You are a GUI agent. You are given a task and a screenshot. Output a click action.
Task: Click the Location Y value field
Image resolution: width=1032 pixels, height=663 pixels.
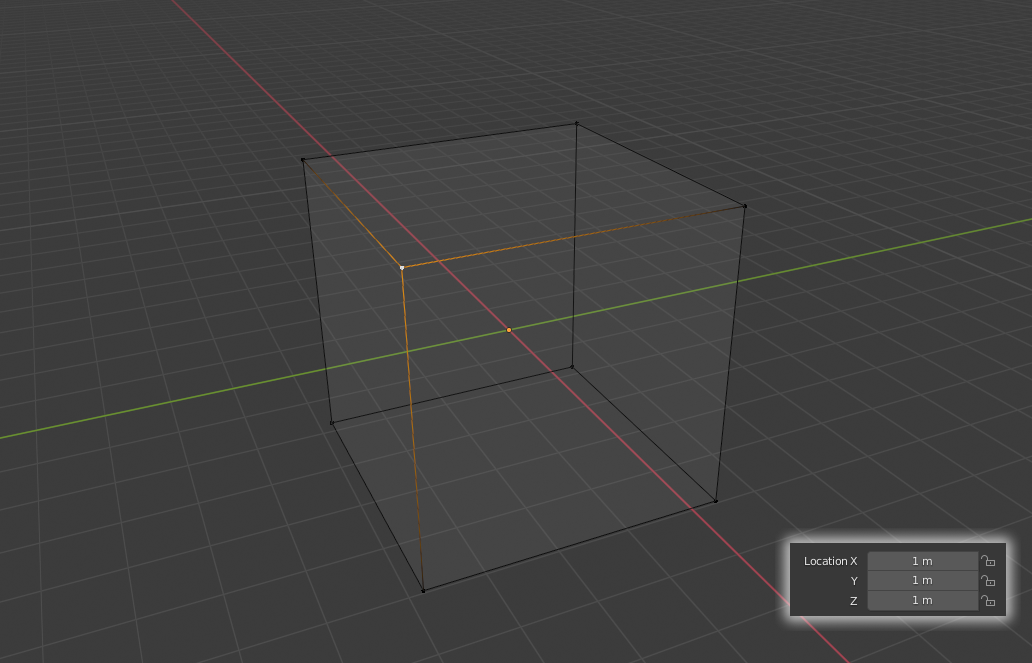pyautogui.click(x=922, y=581)
